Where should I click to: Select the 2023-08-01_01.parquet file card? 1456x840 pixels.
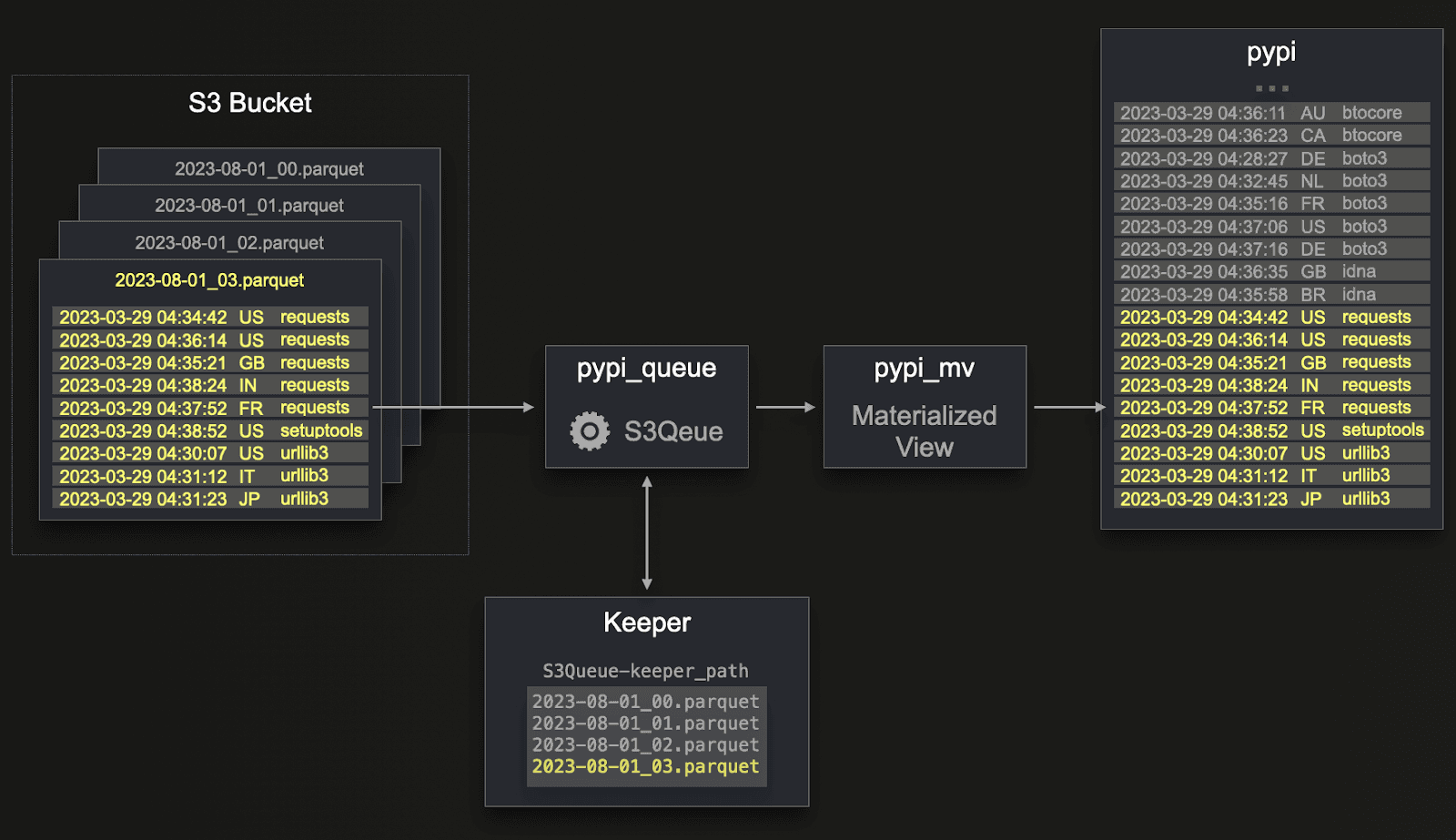coord(249,205)
